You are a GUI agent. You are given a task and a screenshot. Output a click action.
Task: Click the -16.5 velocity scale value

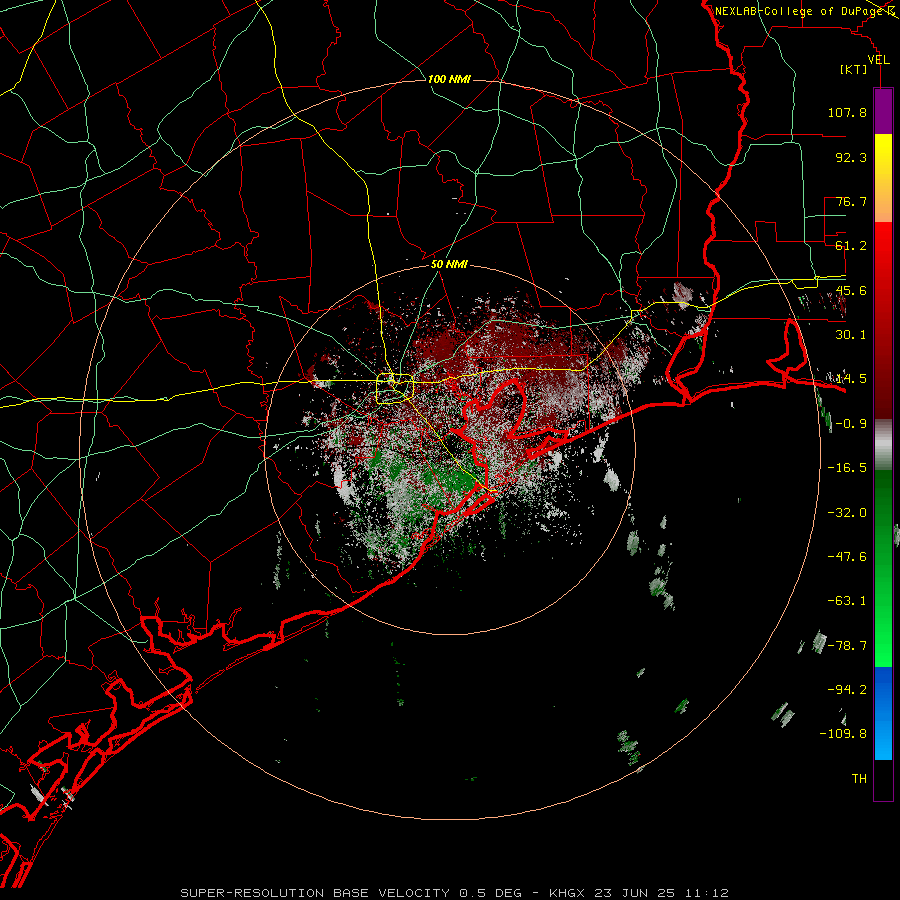click(x=847, y=468)
